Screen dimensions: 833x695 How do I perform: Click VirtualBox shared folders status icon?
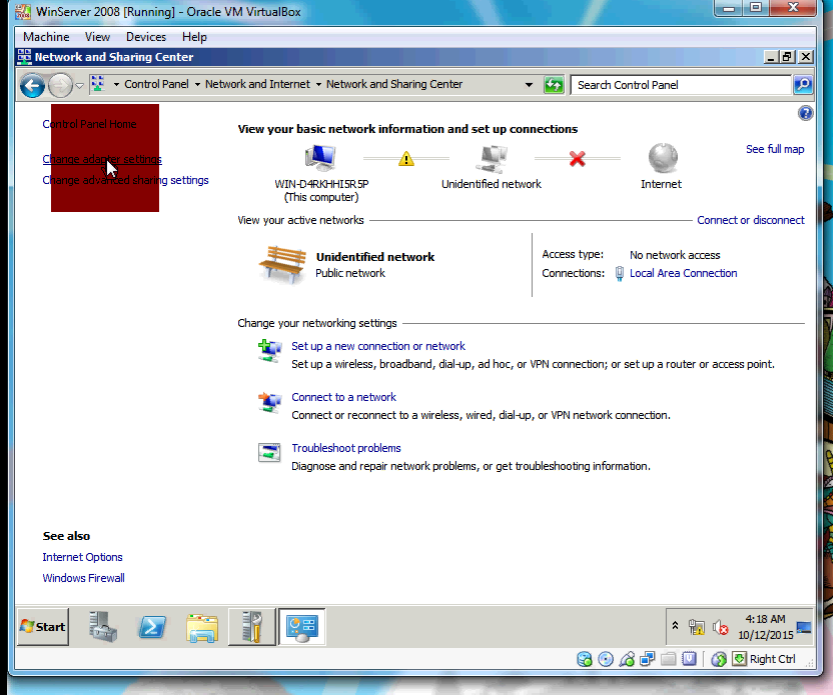click(669, 659)
